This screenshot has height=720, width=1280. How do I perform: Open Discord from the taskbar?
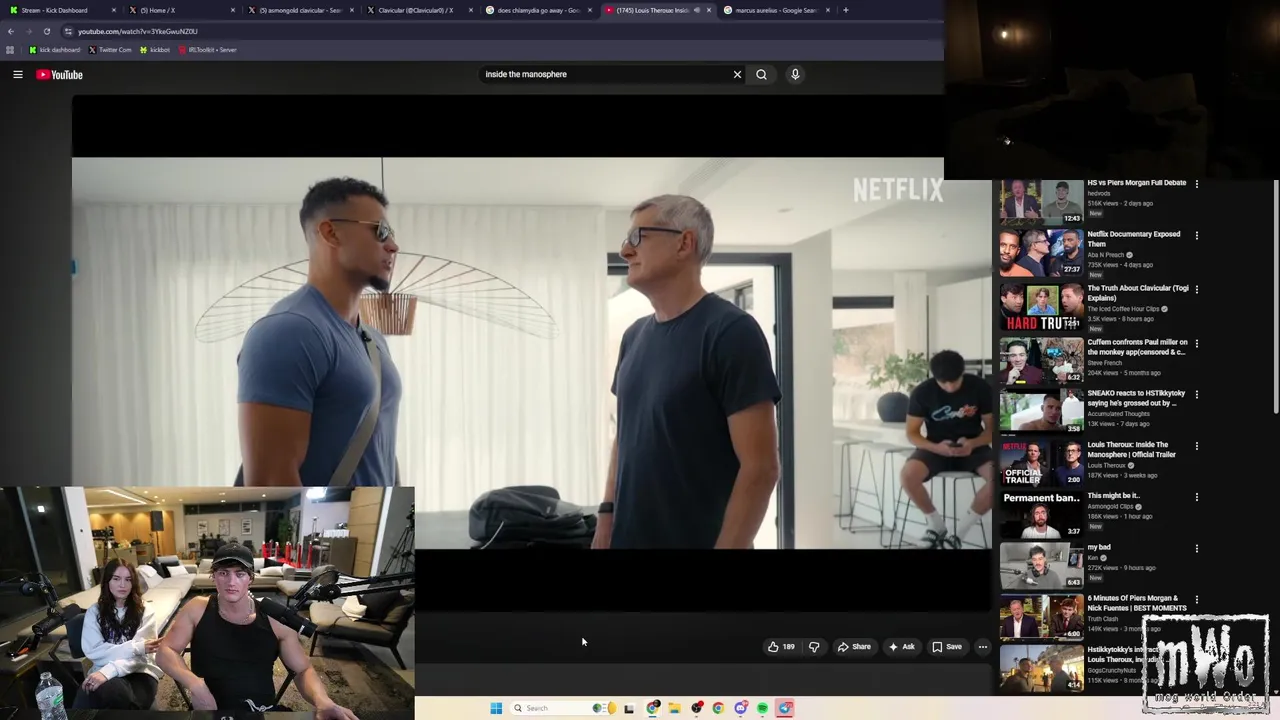click(x=740, y=708)
